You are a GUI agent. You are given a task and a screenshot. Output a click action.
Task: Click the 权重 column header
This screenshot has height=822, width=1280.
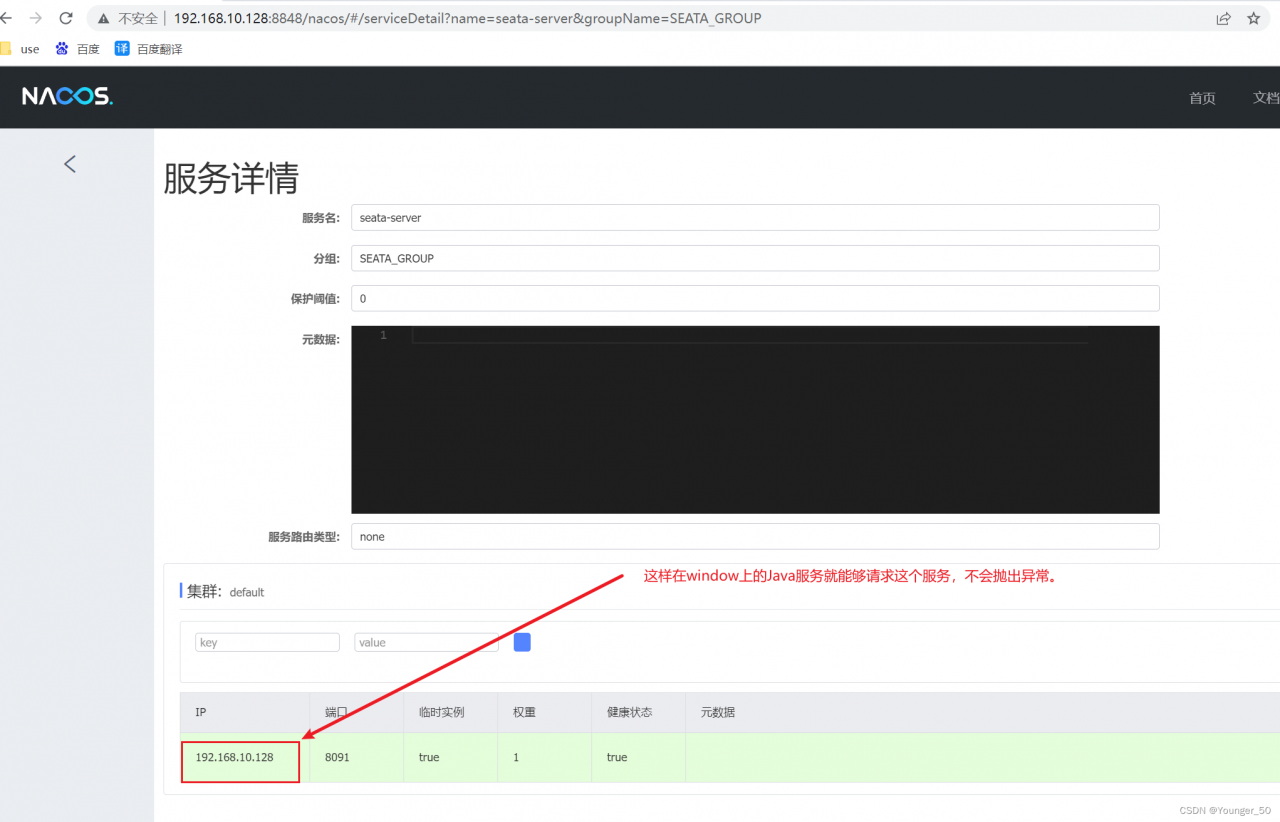coord(545,712)
